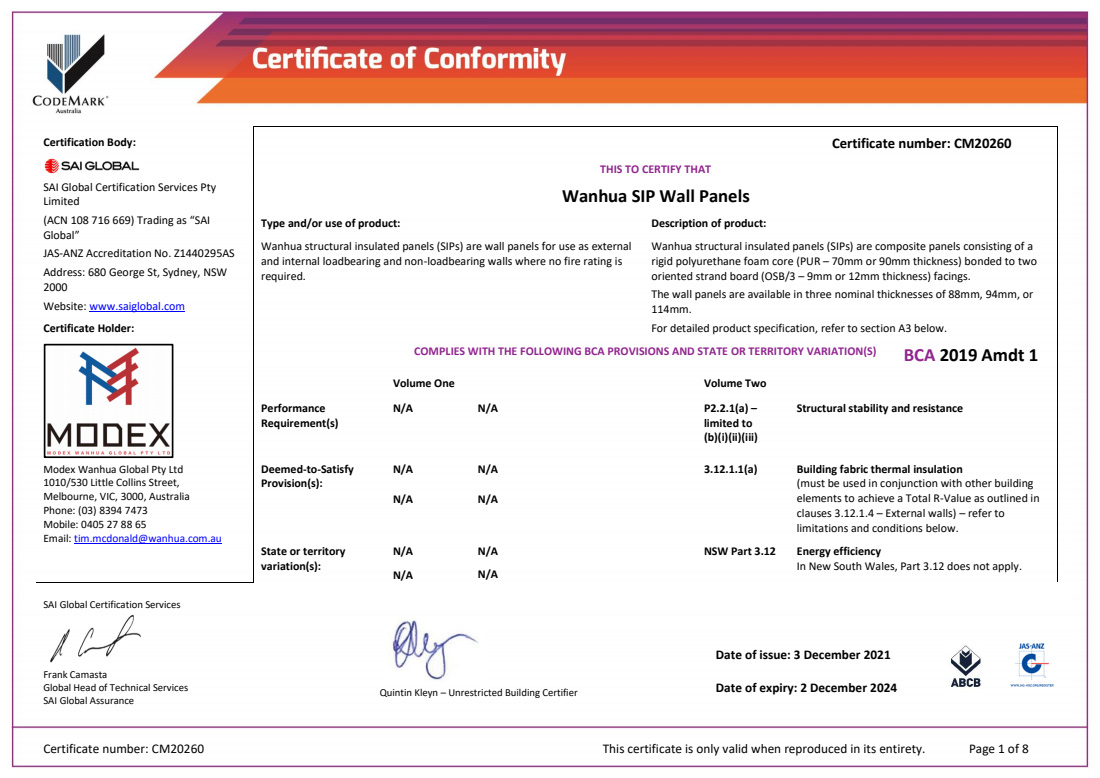This screenshot has height=778, width=1100.
Task: Select "Quintin Kleyn – Unrestricted Building Certifier"
Action: click(x=478, y=693)
